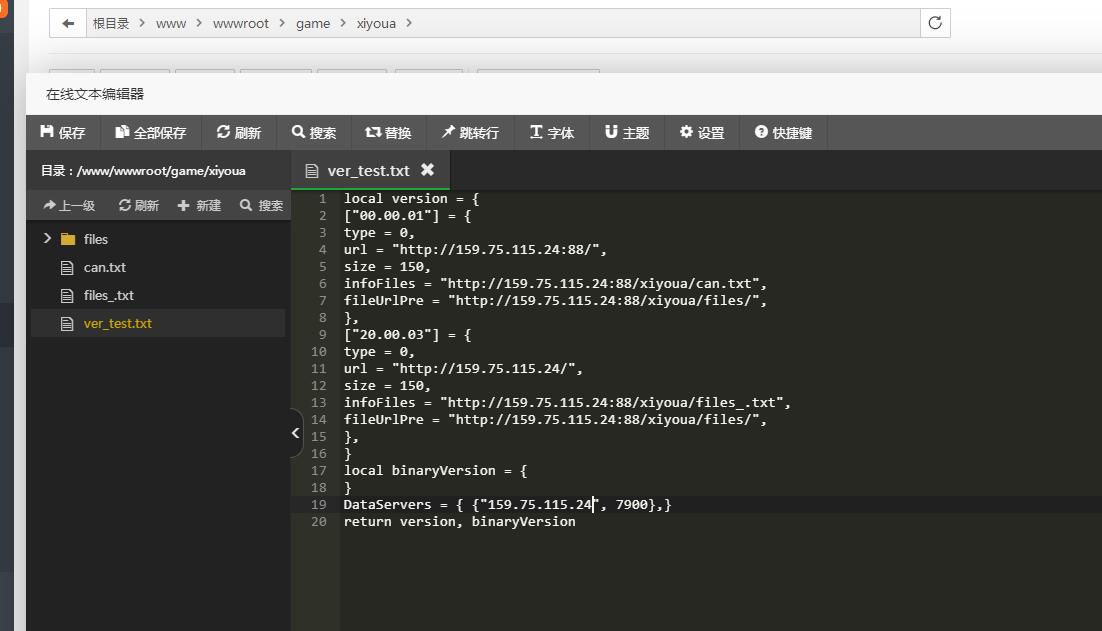Show keyboard Shortcuts (快捷键)
Viewport: 1102px width, 631px height.
784,132
